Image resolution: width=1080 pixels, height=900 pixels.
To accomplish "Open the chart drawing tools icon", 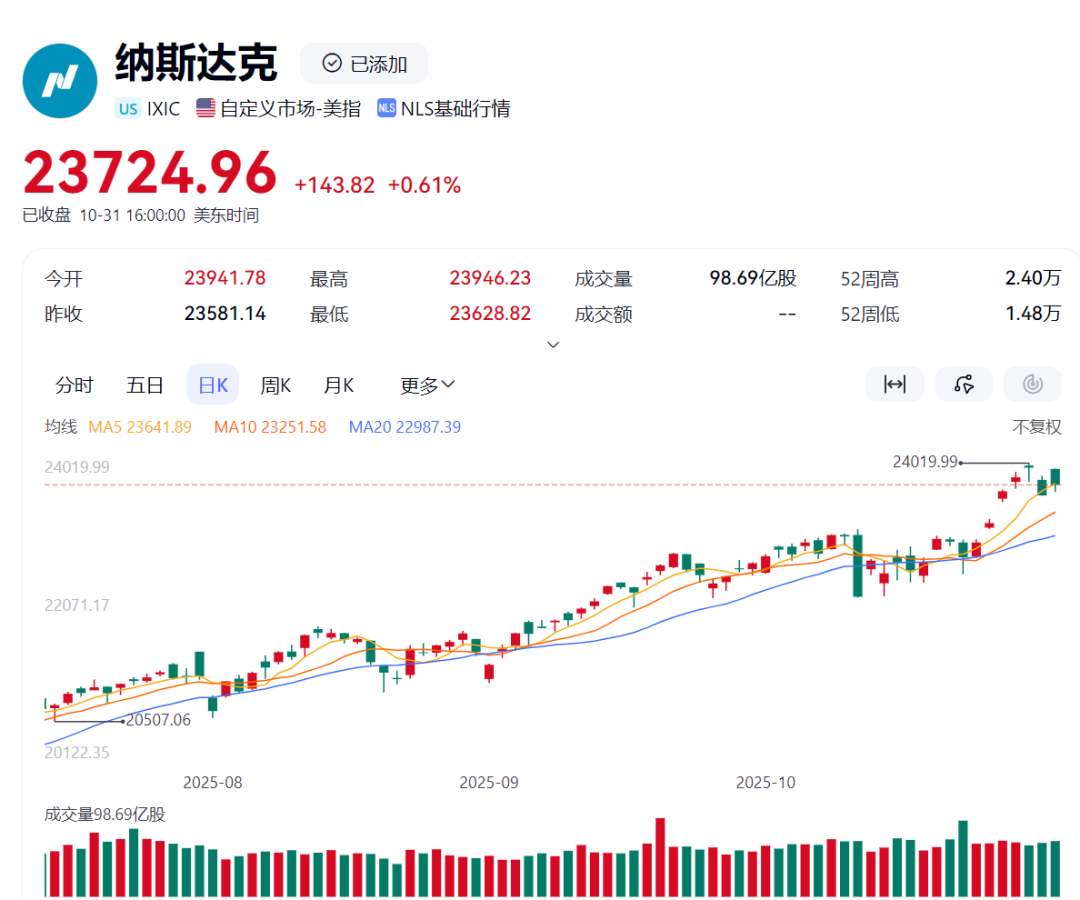I will (964, 384).
